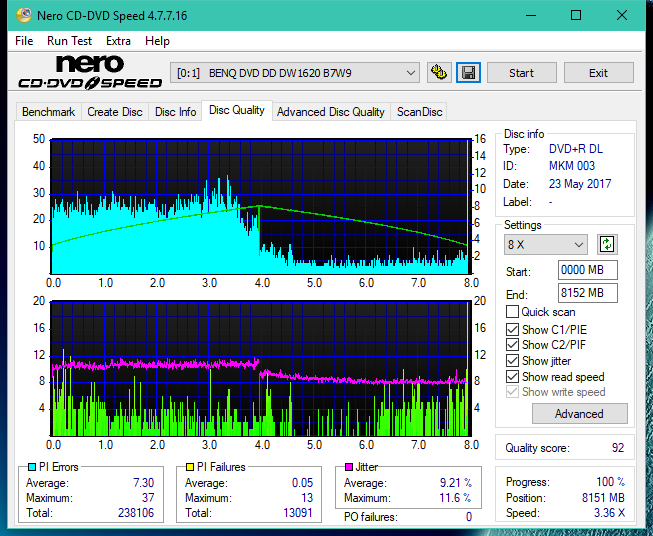This screenshot has height=536, width=653.
Task: Open the drive options tools icon
Action: click(439, 73)
